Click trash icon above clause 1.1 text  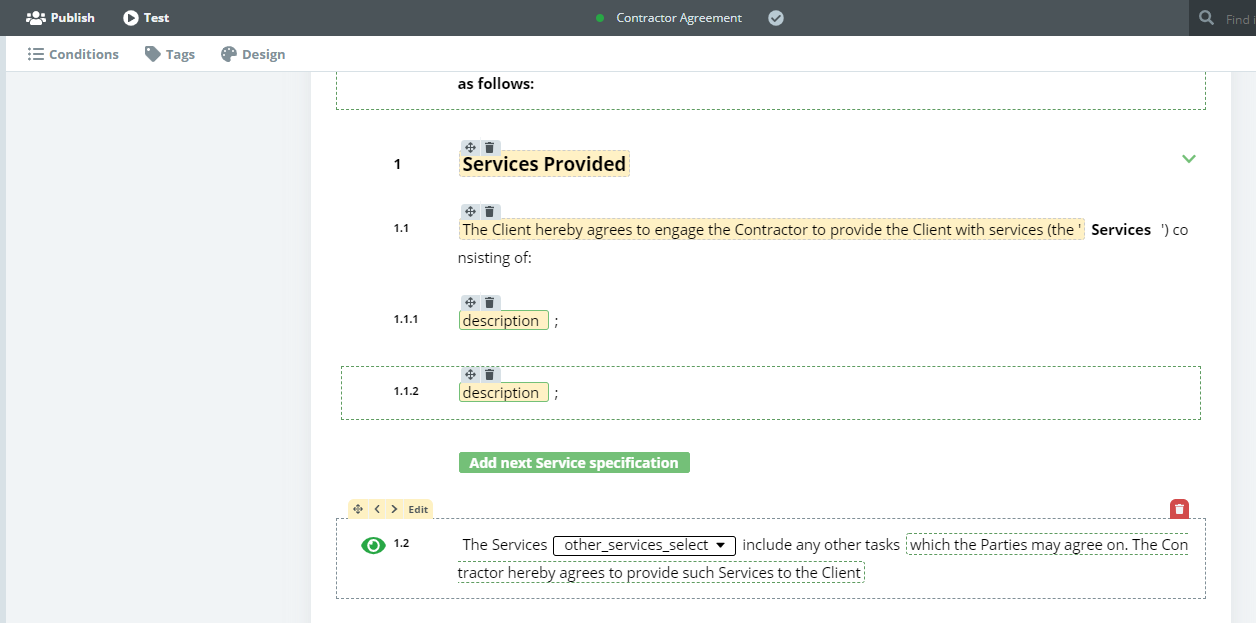(x=489, y=212)
